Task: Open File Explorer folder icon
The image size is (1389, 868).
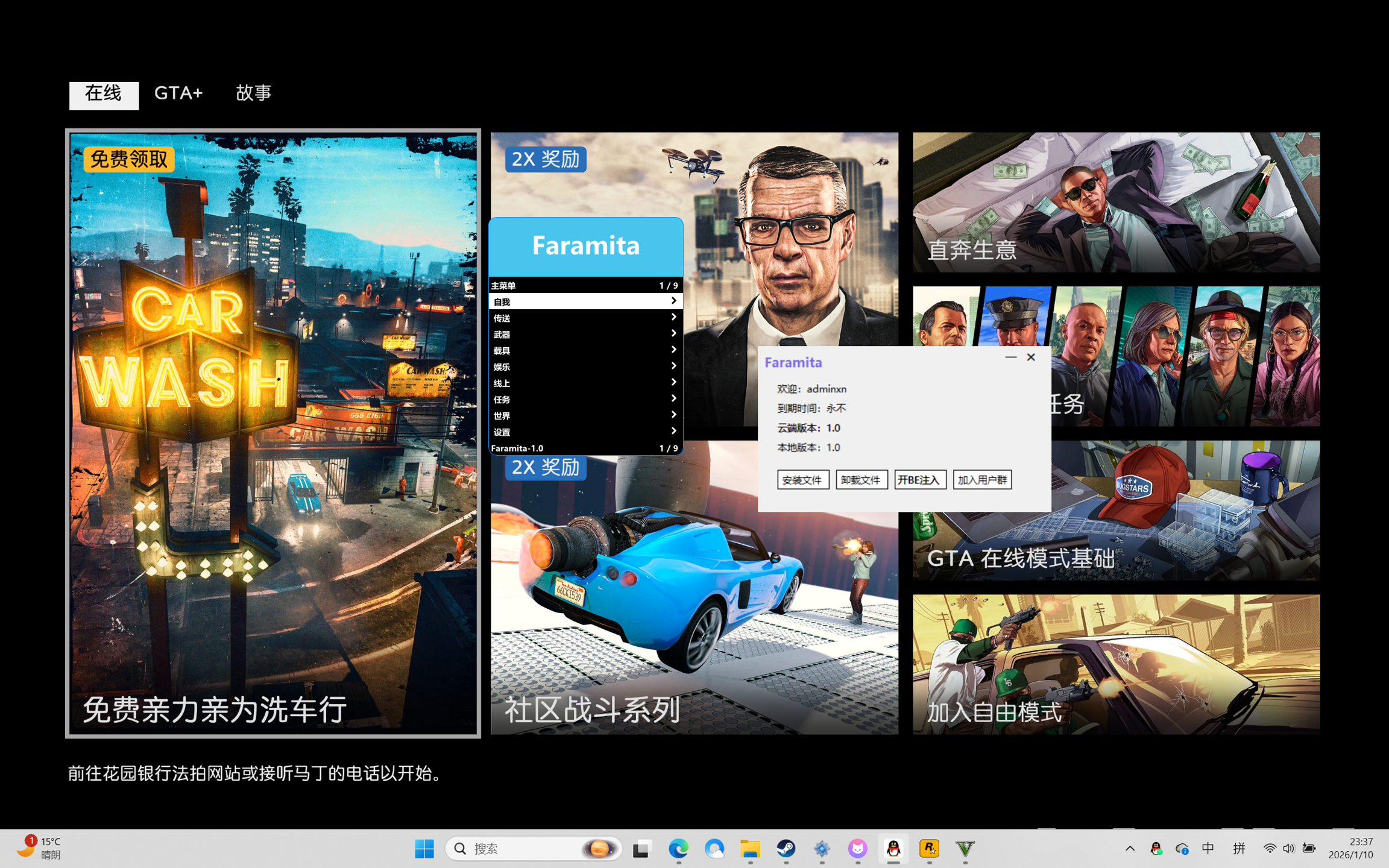Action: (x=750, y=848)
